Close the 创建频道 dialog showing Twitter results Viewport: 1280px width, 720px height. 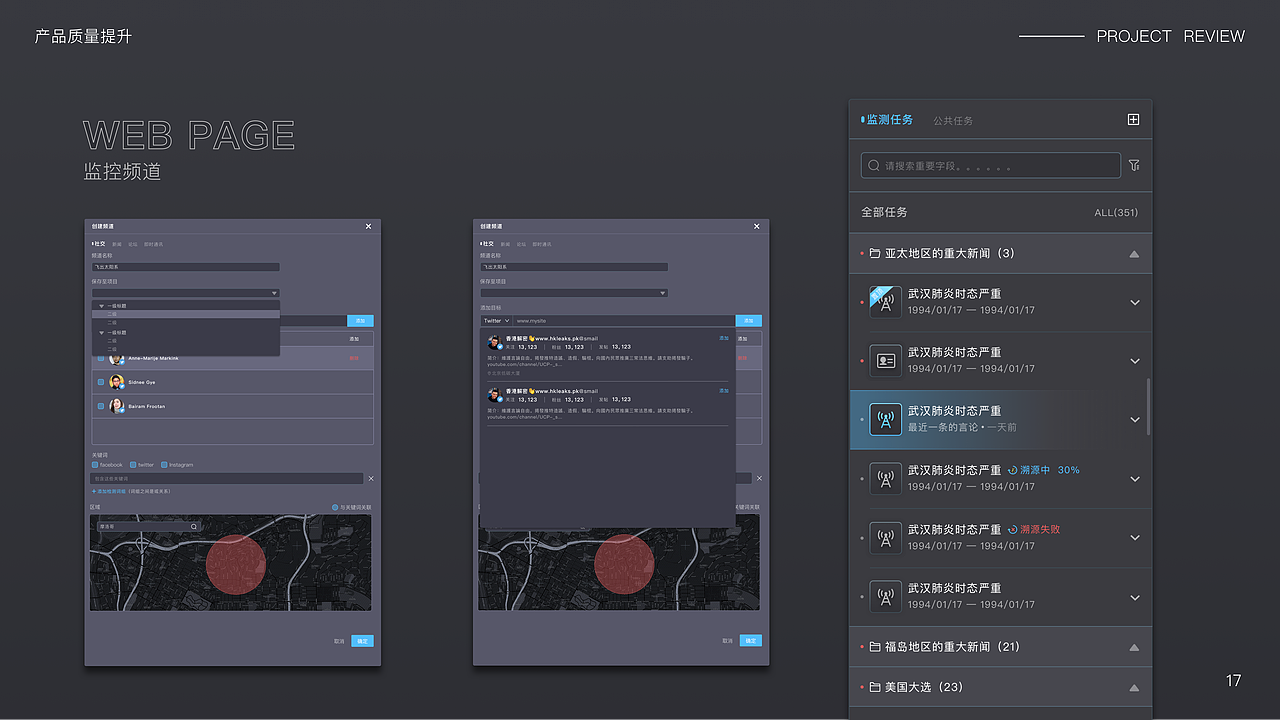757,226
